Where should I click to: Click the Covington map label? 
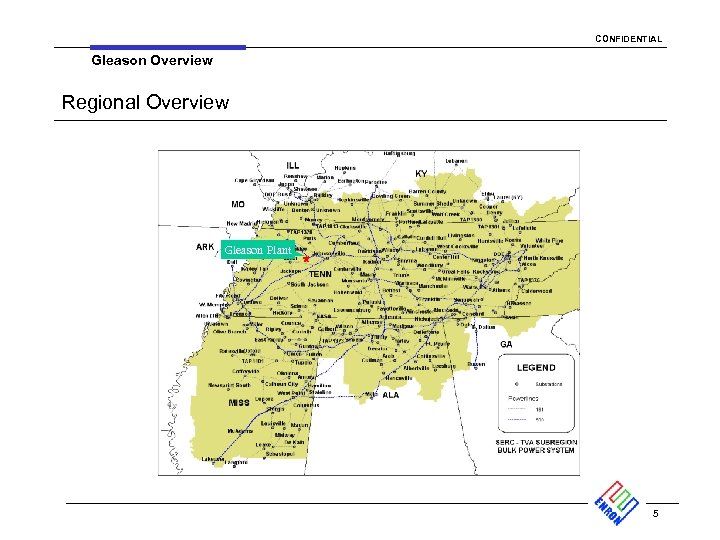click(248, 280)
